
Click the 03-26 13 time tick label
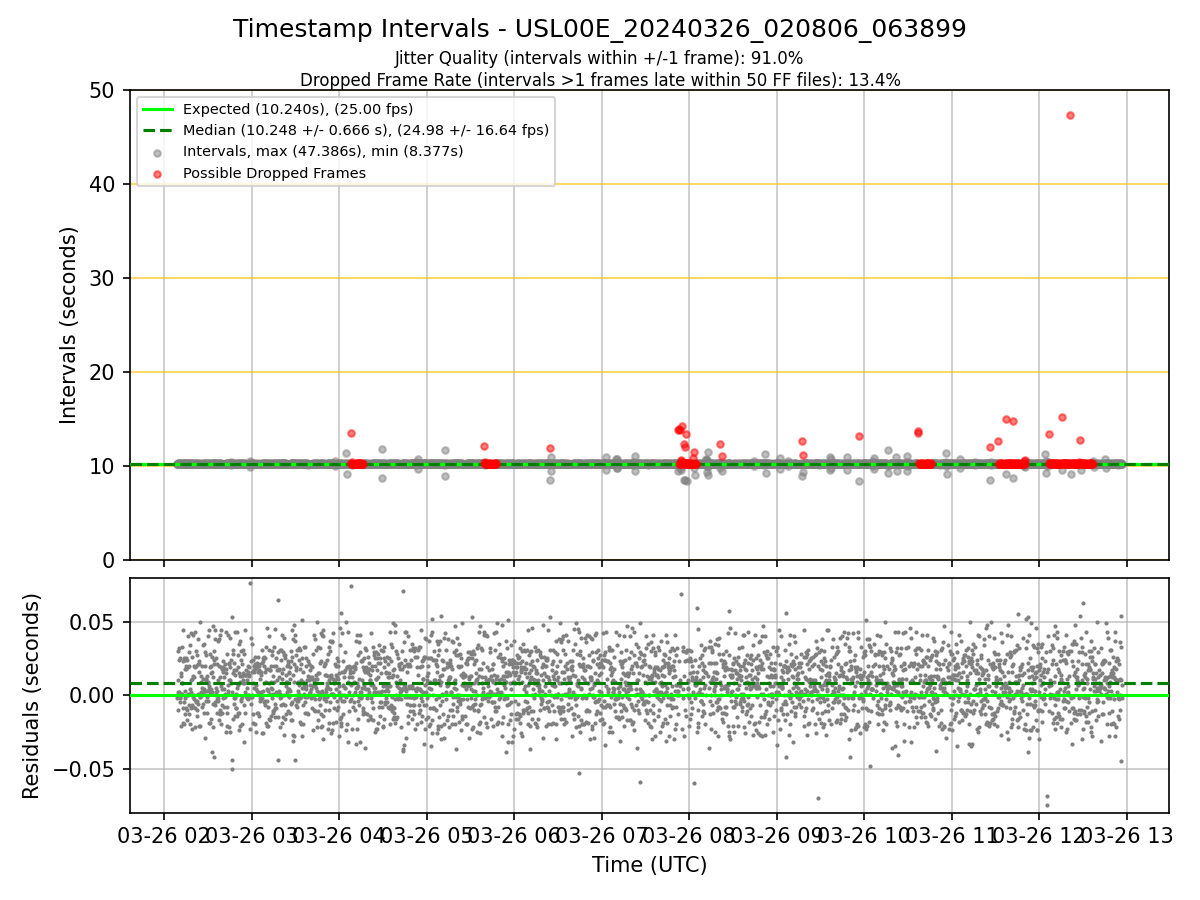(1126, 835)
